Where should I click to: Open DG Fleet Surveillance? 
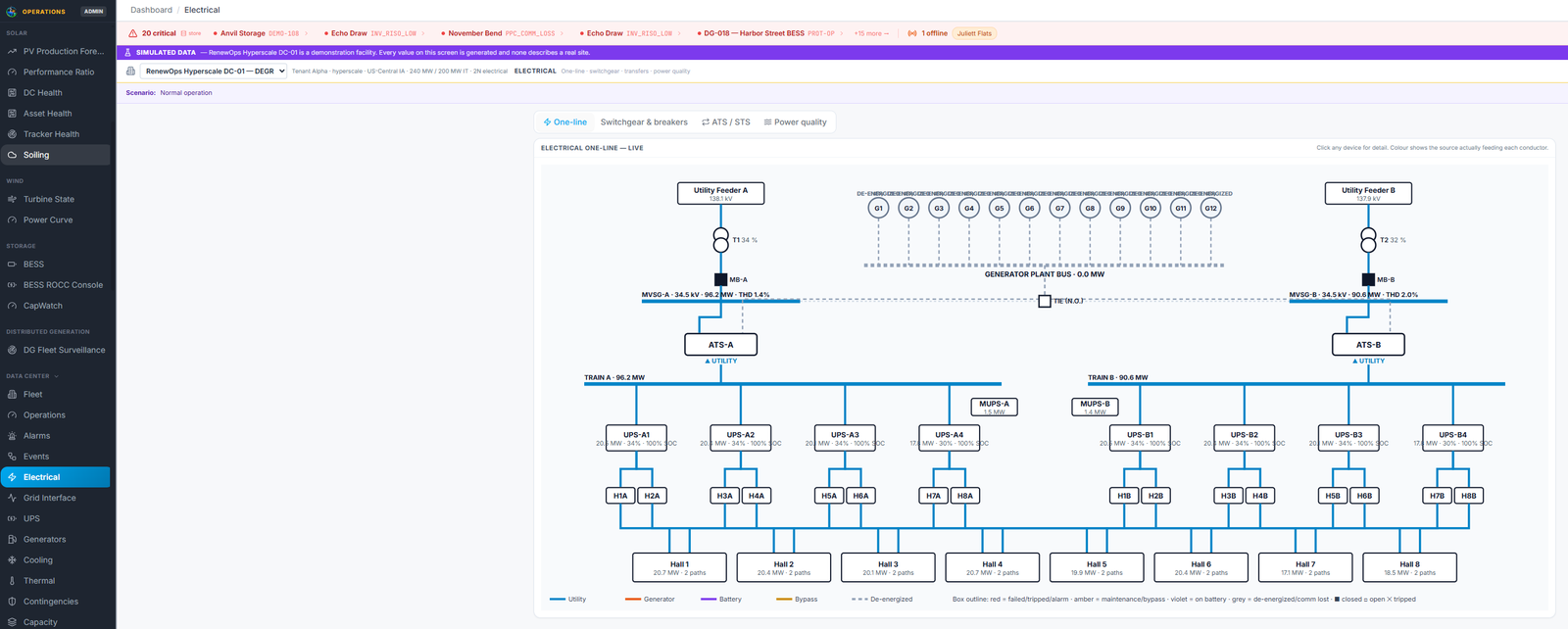(56, 350)
